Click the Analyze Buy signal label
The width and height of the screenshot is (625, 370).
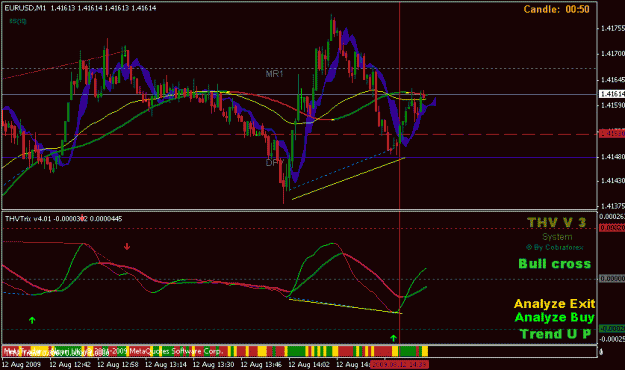[554, 317]
